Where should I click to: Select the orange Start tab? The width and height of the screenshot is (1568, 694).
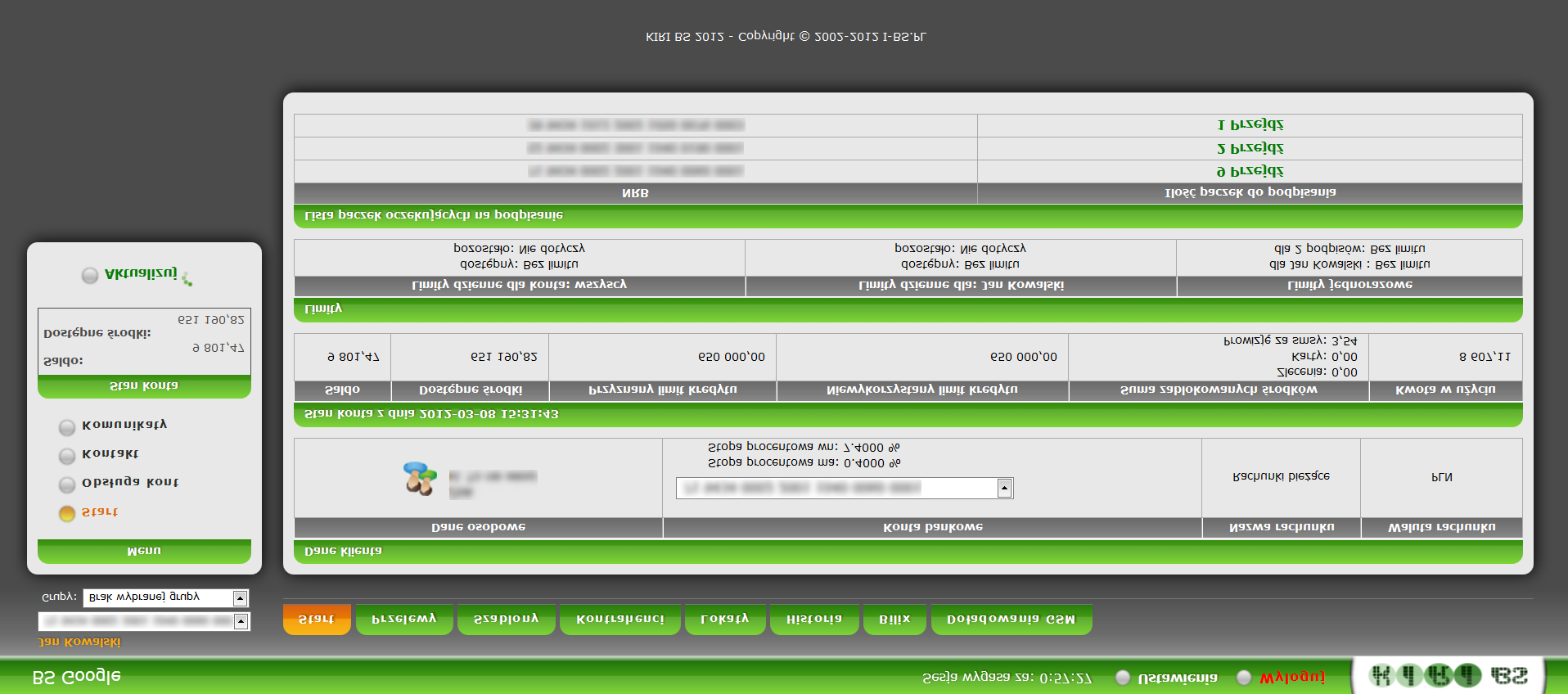click(317, 619)
